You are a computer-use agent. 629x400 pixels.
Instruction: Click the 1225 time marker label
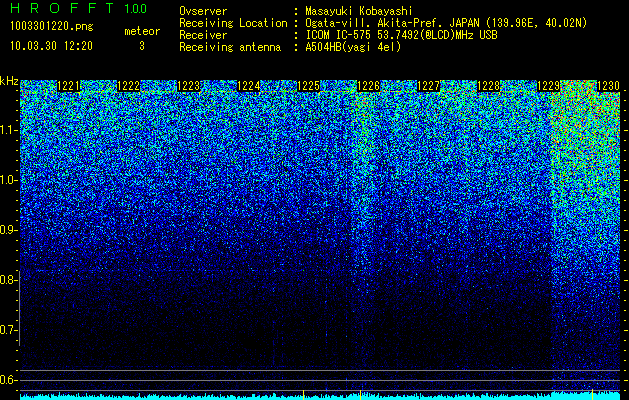tap(308, 86)
